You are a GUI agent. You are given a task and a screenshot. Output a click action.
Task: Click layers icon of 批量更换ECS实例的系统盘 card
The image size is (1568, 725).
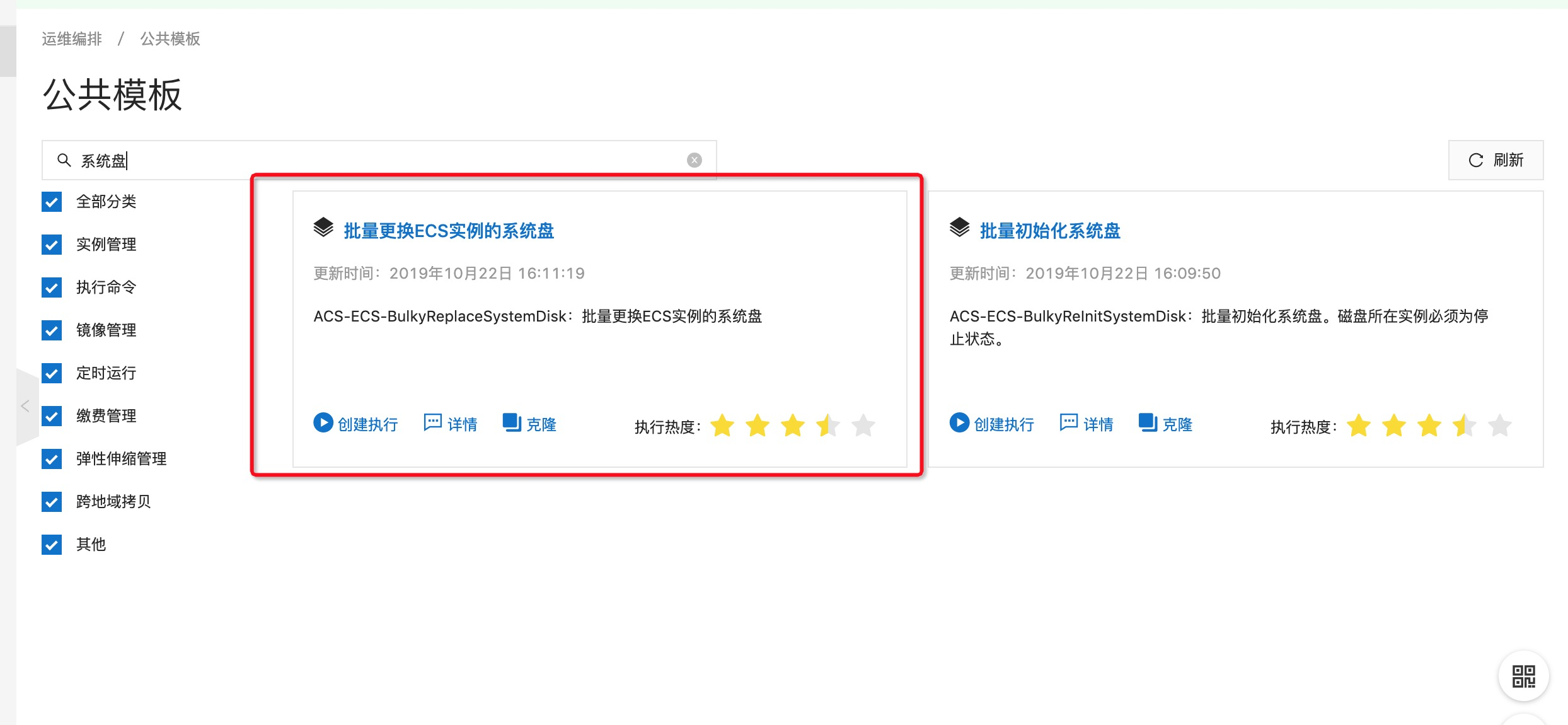[323, 227]
